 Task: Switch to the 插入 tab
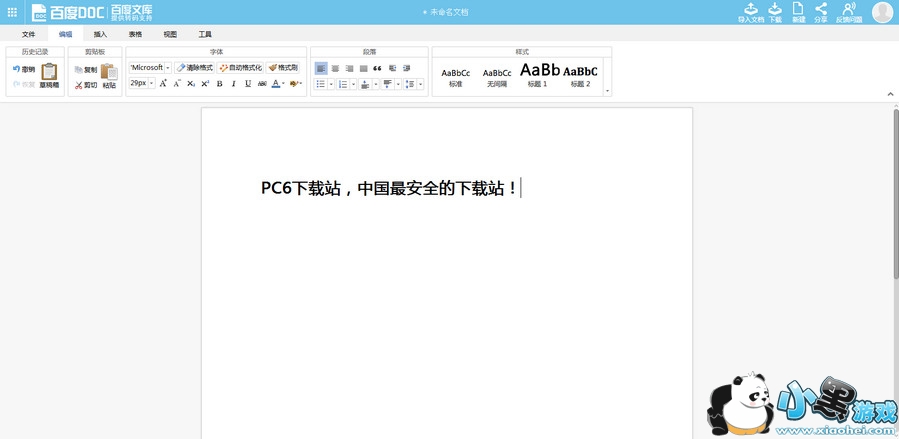pyautogui.click(x=100, y=34)
